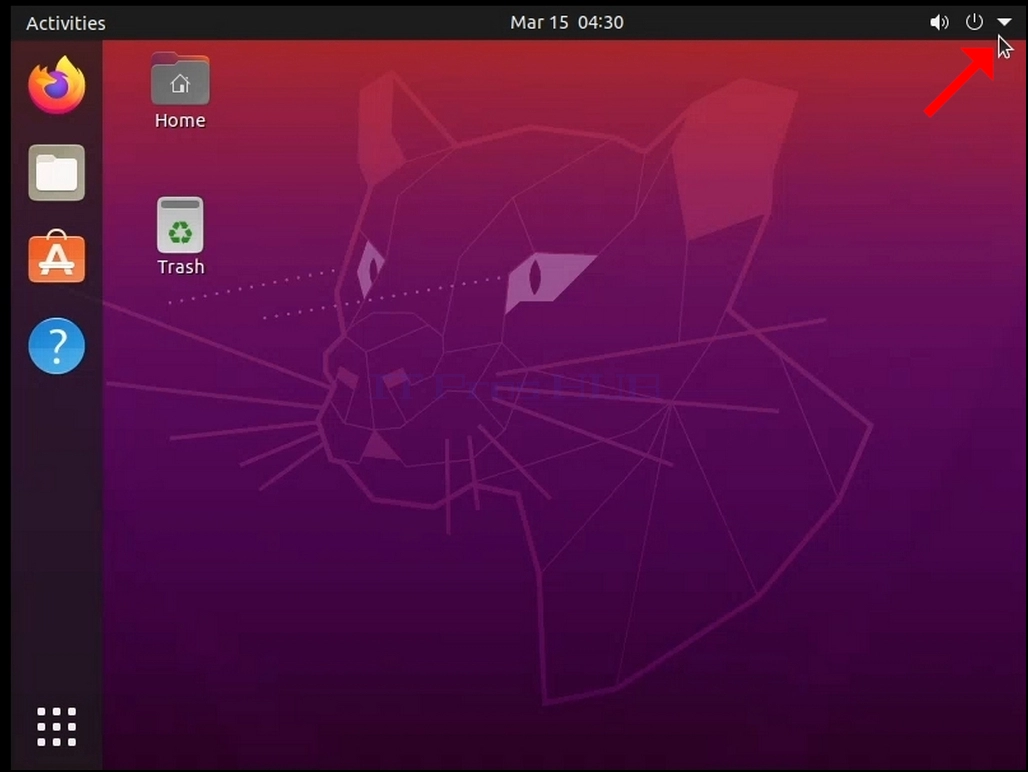Open the Help icon in the dock
Screen dimensions: 1028x772
pyautogui.click(x=57, y=345)
